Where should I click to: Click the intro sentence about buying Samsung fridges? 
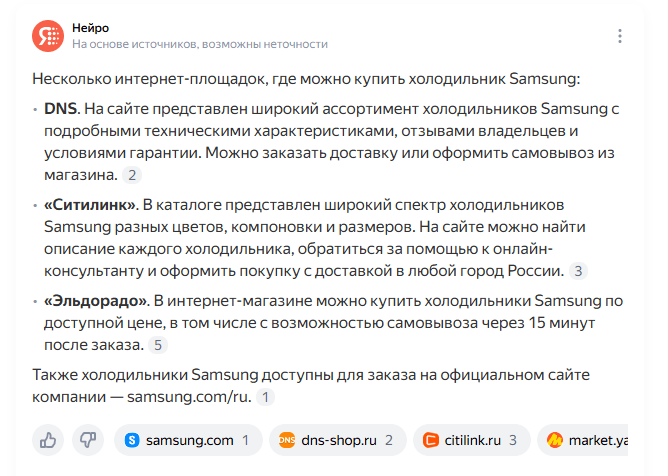(305, 78)
